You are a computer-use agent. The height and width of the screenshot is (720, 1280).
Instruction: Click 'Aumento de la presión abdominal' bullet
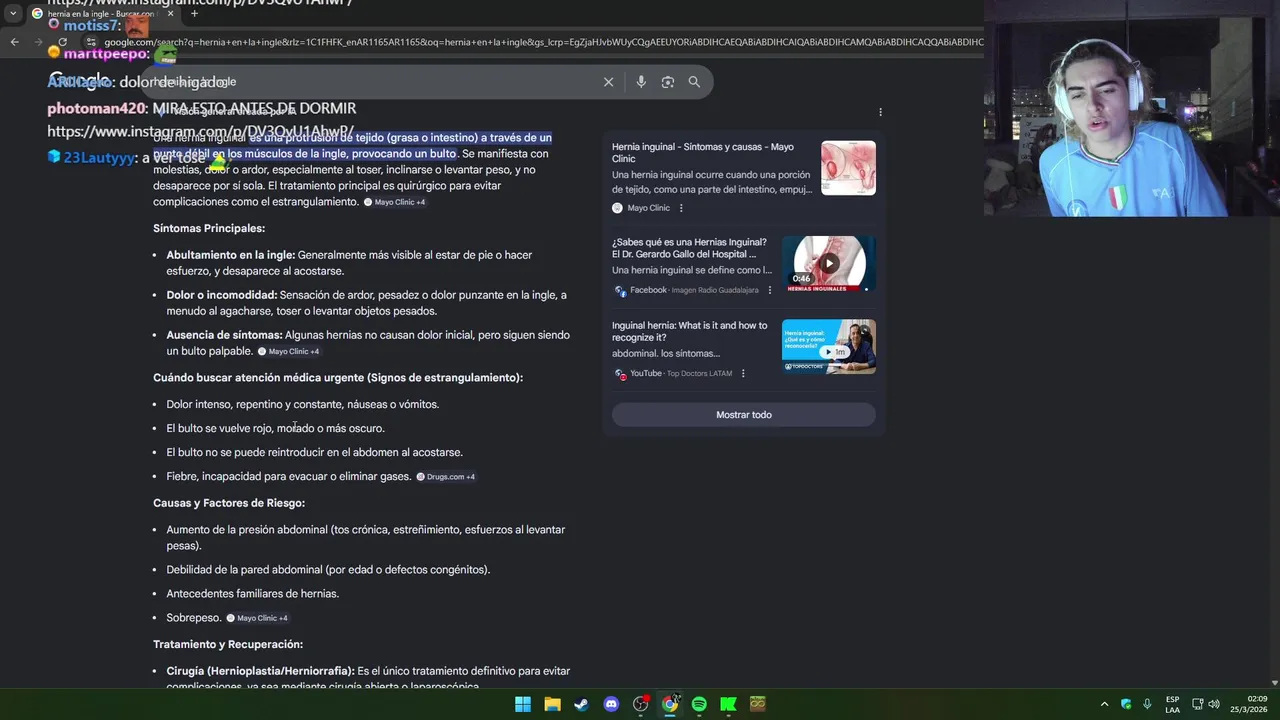pos(366,538)
